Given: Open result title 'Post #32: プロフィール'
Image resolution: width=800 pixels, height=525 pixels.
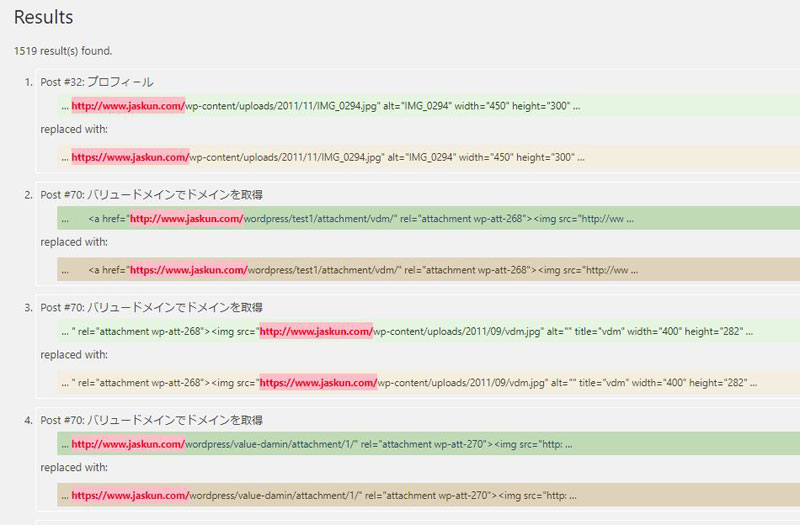Looking at the screenshot, I should point(97,82).
